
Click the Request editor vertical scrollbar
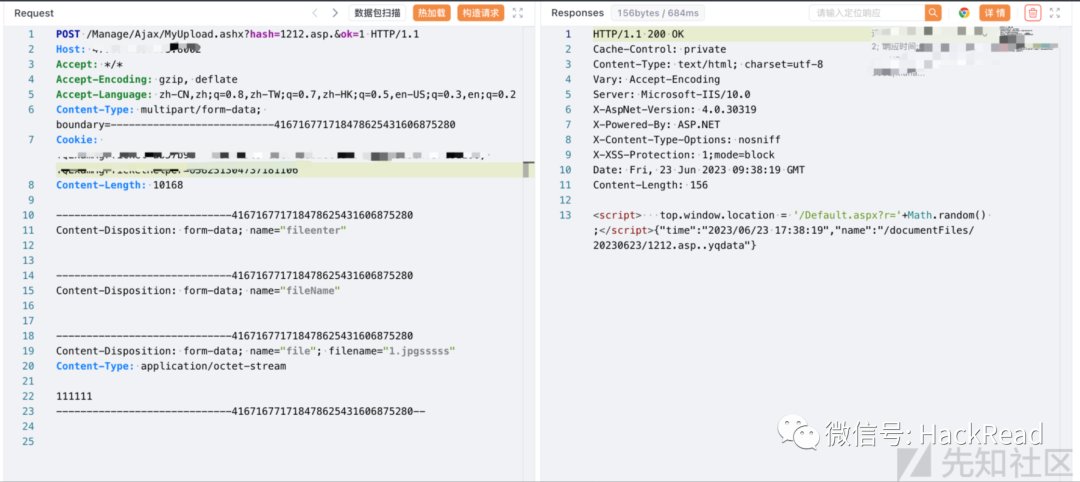click(528, 169)
